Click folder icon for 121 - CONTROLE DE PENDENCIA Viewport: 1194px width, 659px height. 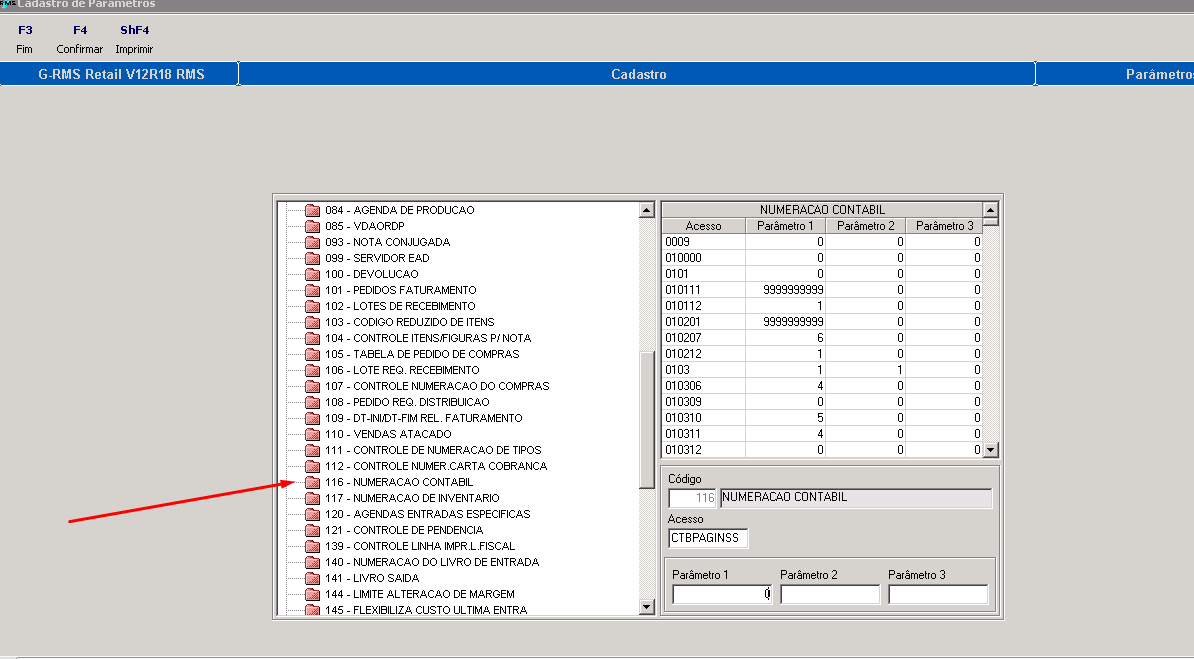(312, 530)
